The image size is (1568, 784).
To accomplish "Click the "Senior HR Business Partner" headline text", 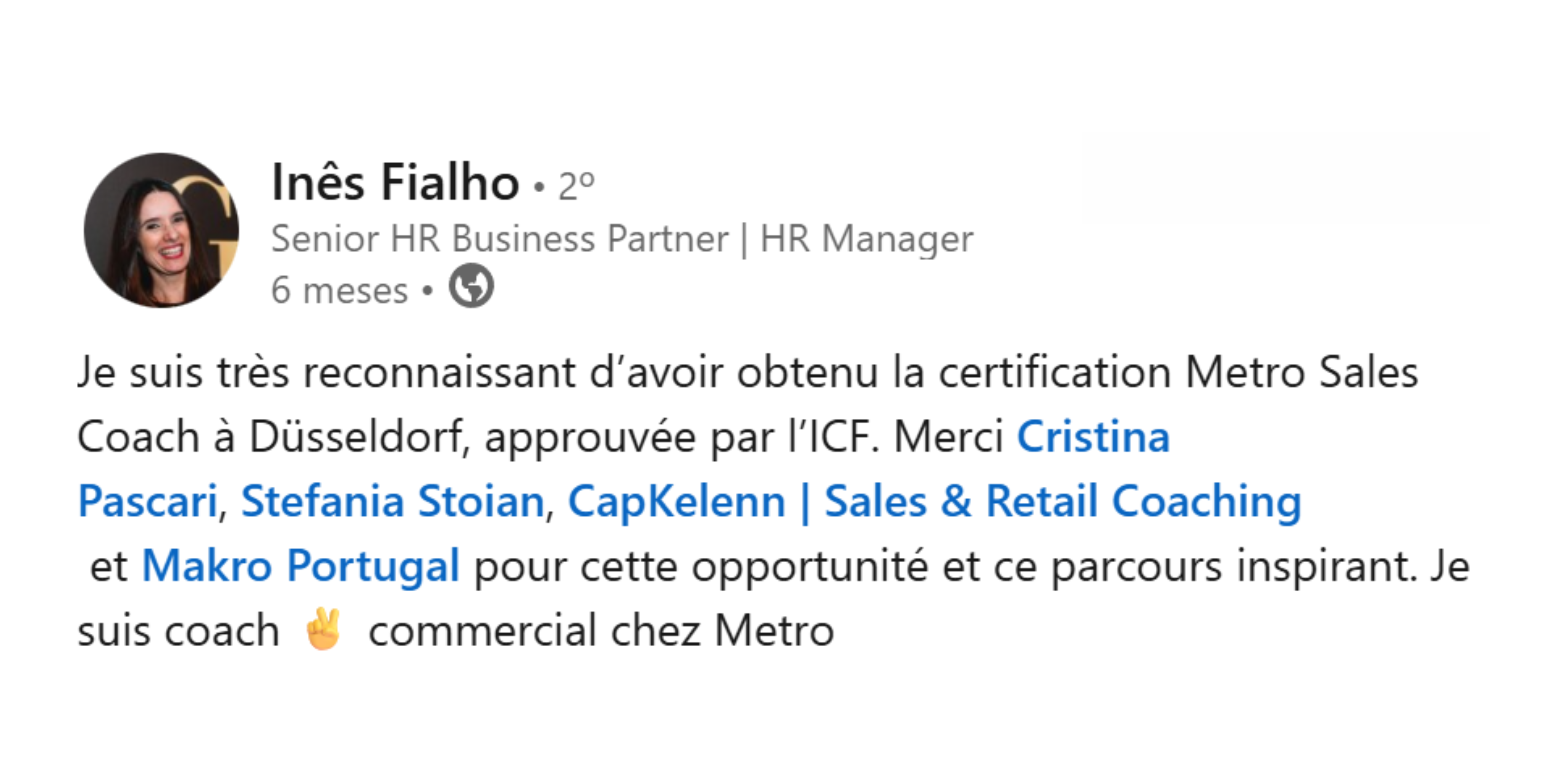I will 499,239.
